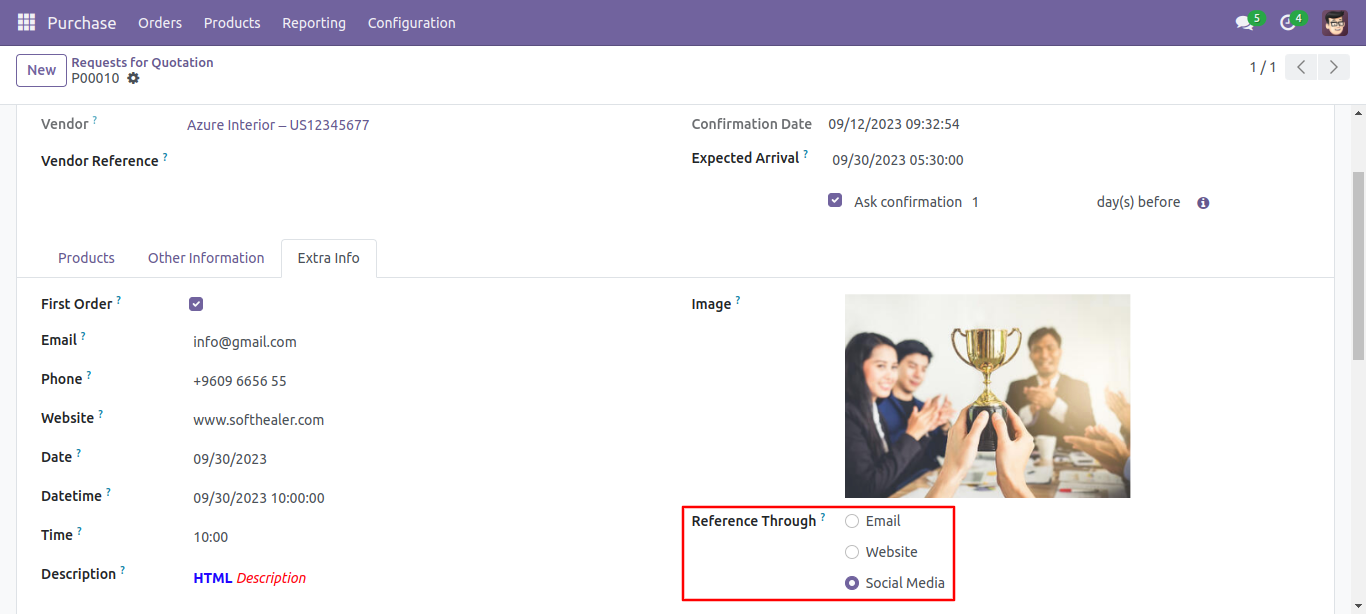Screen dimensions: 1366x614
Task: Click the Datetime field 09/30/2023 10:00:00
Action: tap(259, 498)
